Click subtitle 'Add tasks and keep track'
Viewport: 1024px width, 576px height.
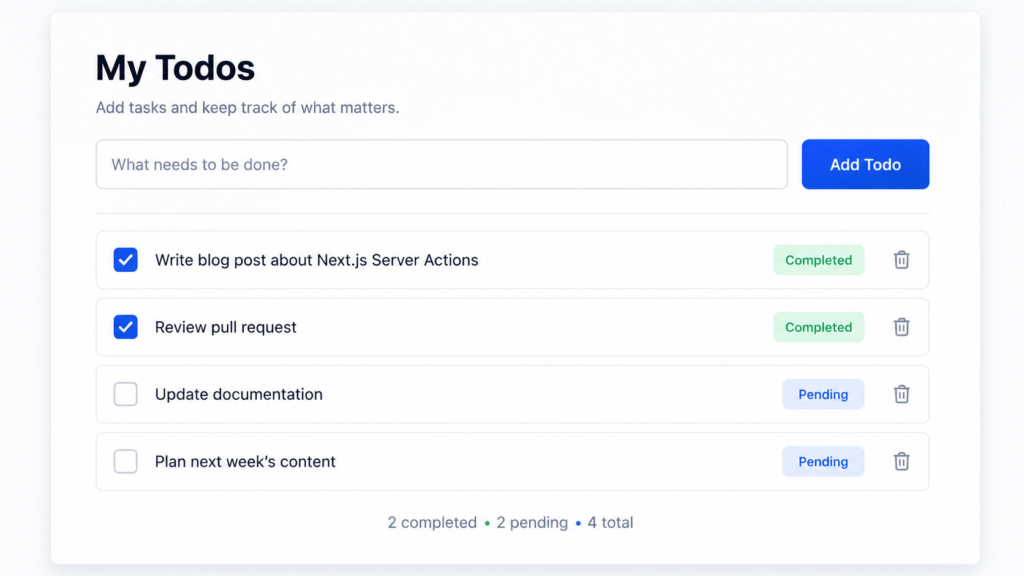pos(247,108)
